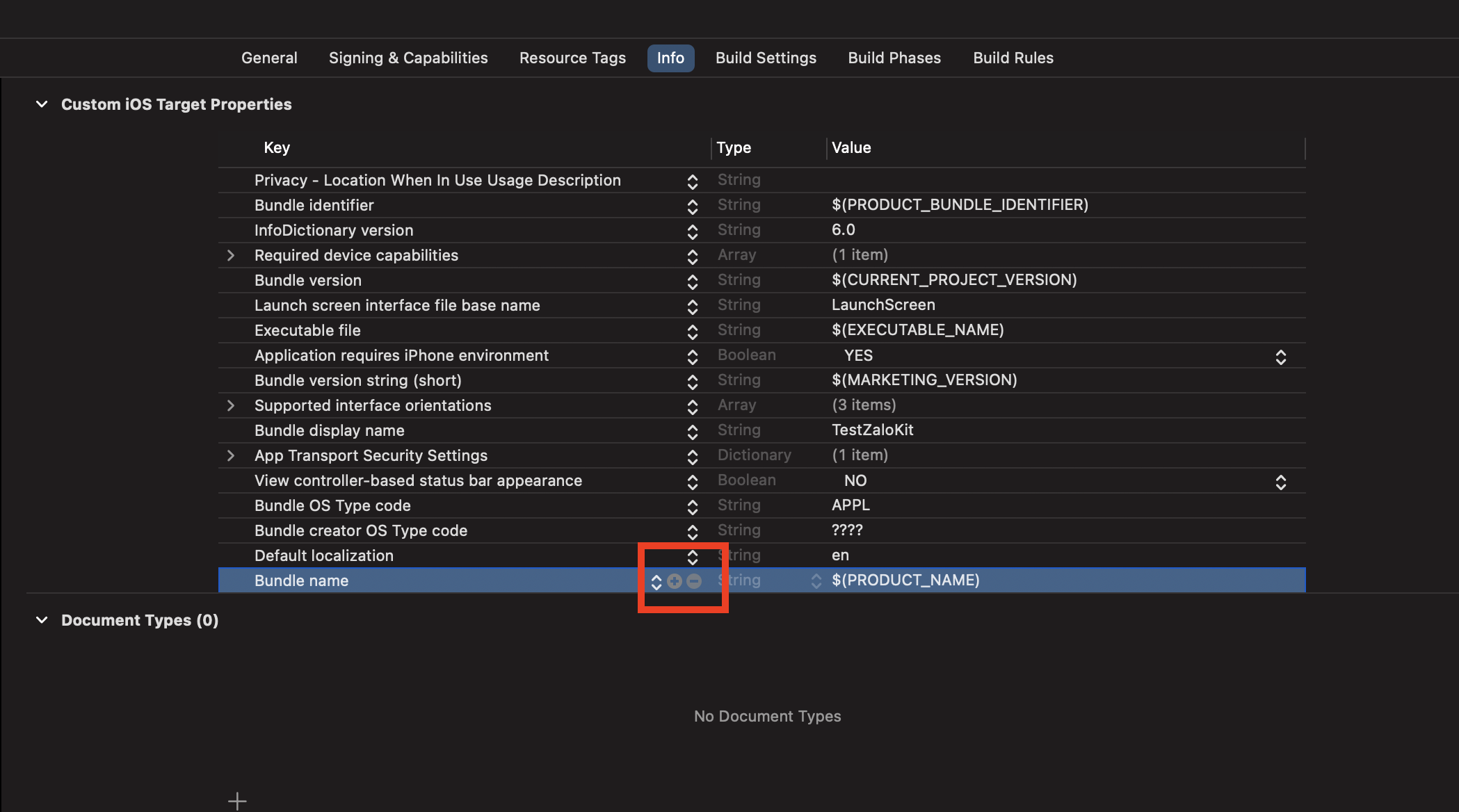Open type stepper on Bundle name row
Image resolution: width=1459 pixels, height=812 pixels.
point(816,581)
